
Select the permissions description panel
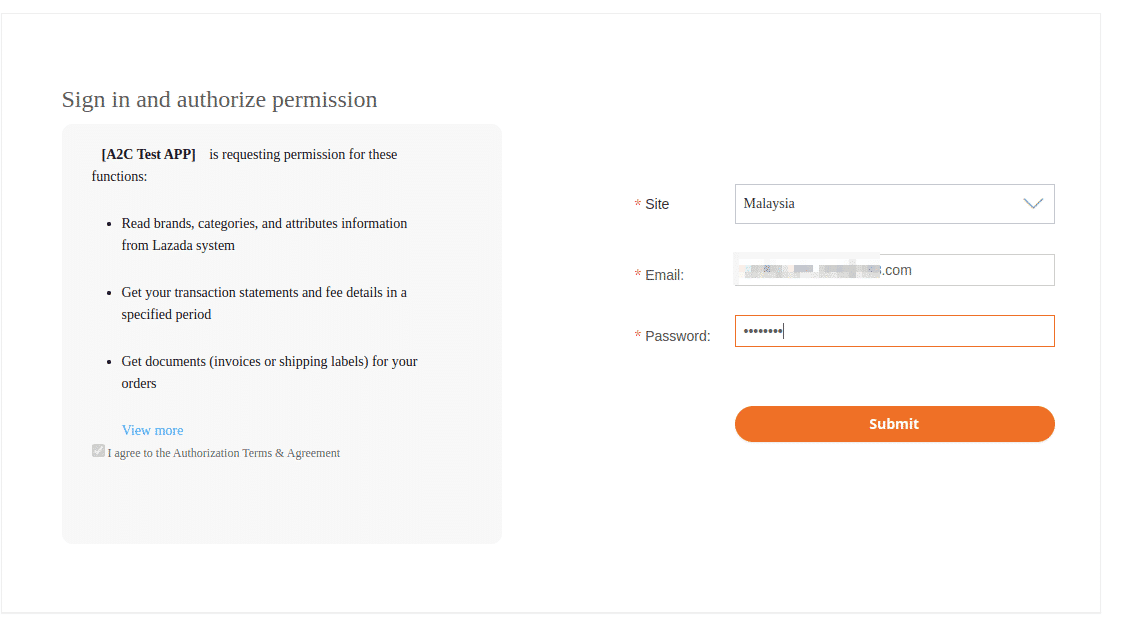pyautogui.click(x=281, y=333)
